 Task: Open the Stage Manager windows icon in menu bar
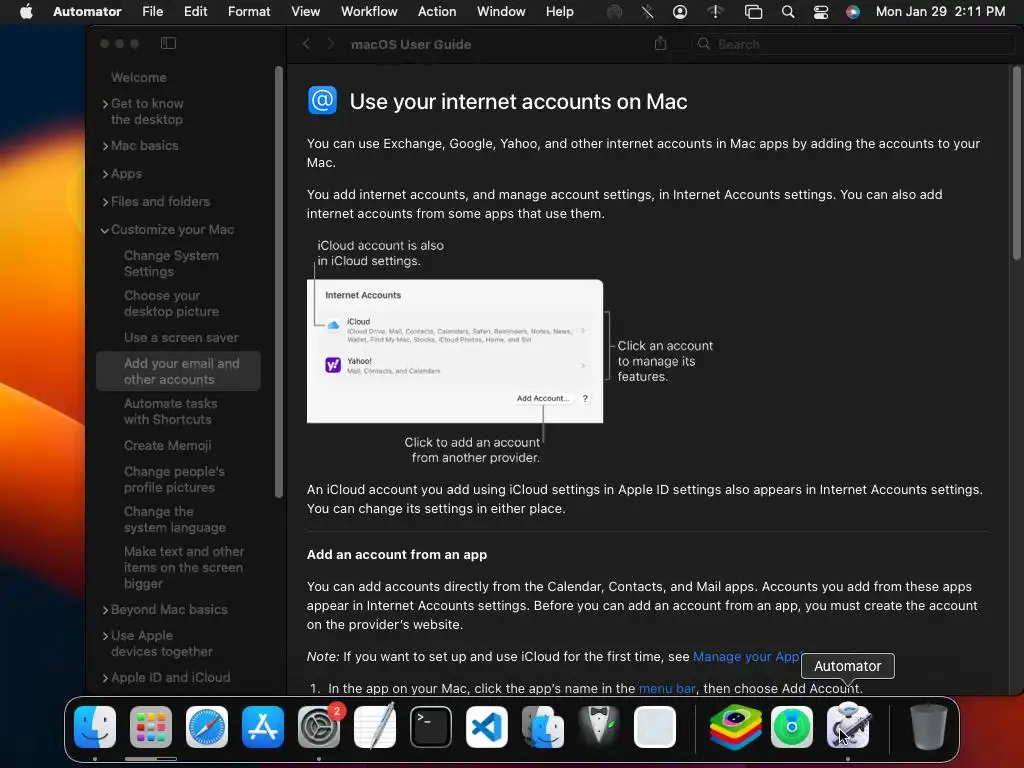pyautogui.click(x=754, y=11)
